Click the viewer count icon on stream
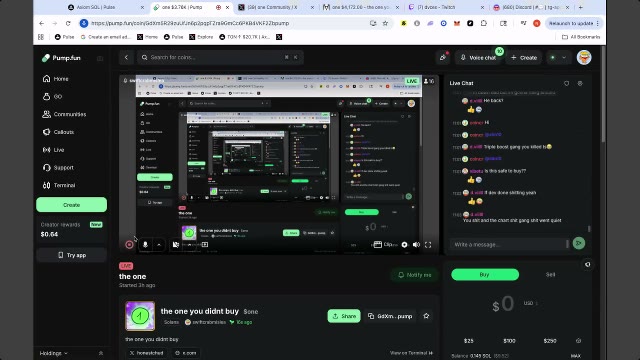The height and width of the screenshot is (360, 640). pyautogui.click(x=429, y=81)
